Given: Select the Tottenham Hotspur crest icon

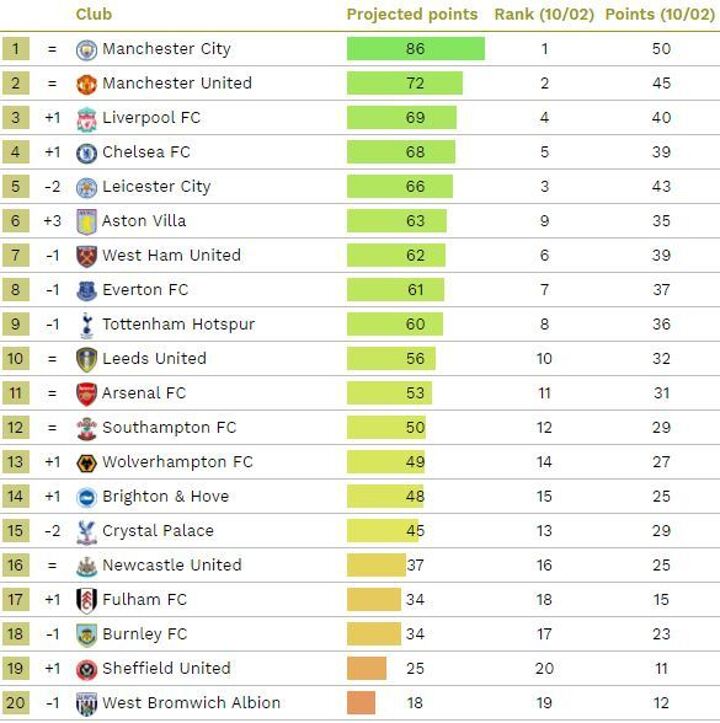Looking at the screenshot, I should [x=87, y=324].
